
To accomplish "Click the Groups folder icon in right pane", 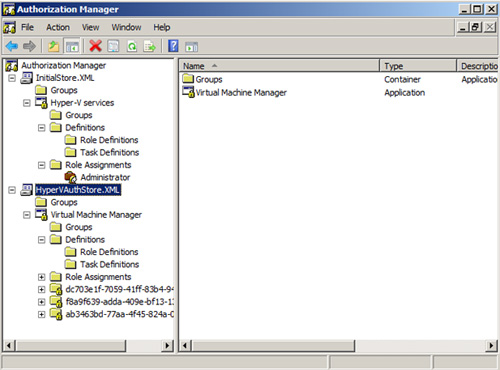I will pos(188,79).
